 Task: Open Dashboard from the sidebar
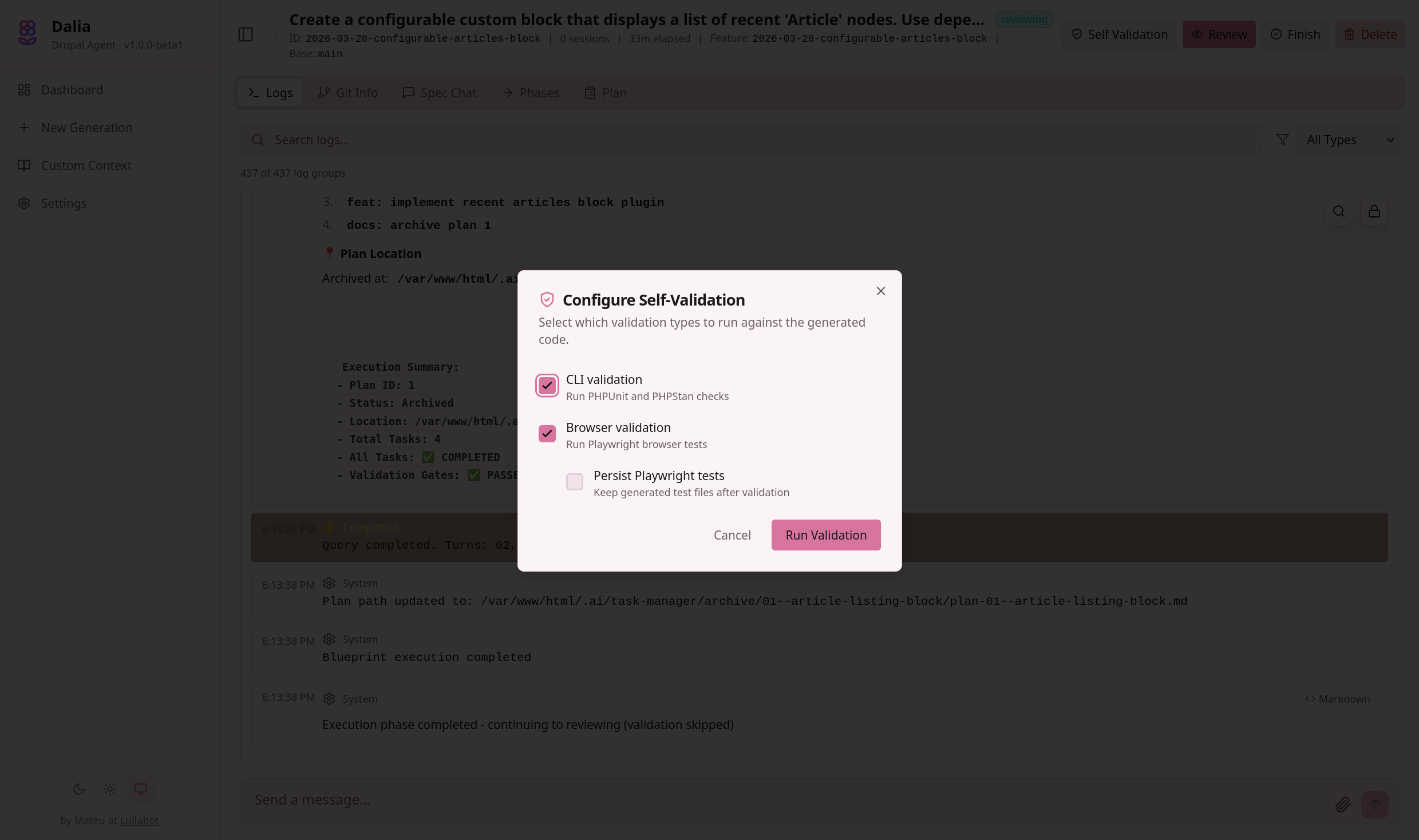(x=72, y=90)
